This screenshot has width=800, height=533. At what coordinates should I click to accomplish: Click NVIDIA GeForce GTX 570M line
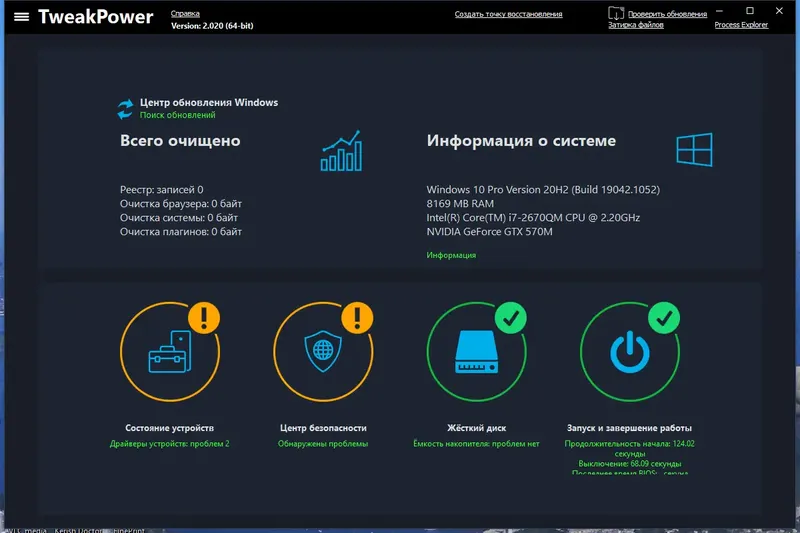tap(489, 232)
